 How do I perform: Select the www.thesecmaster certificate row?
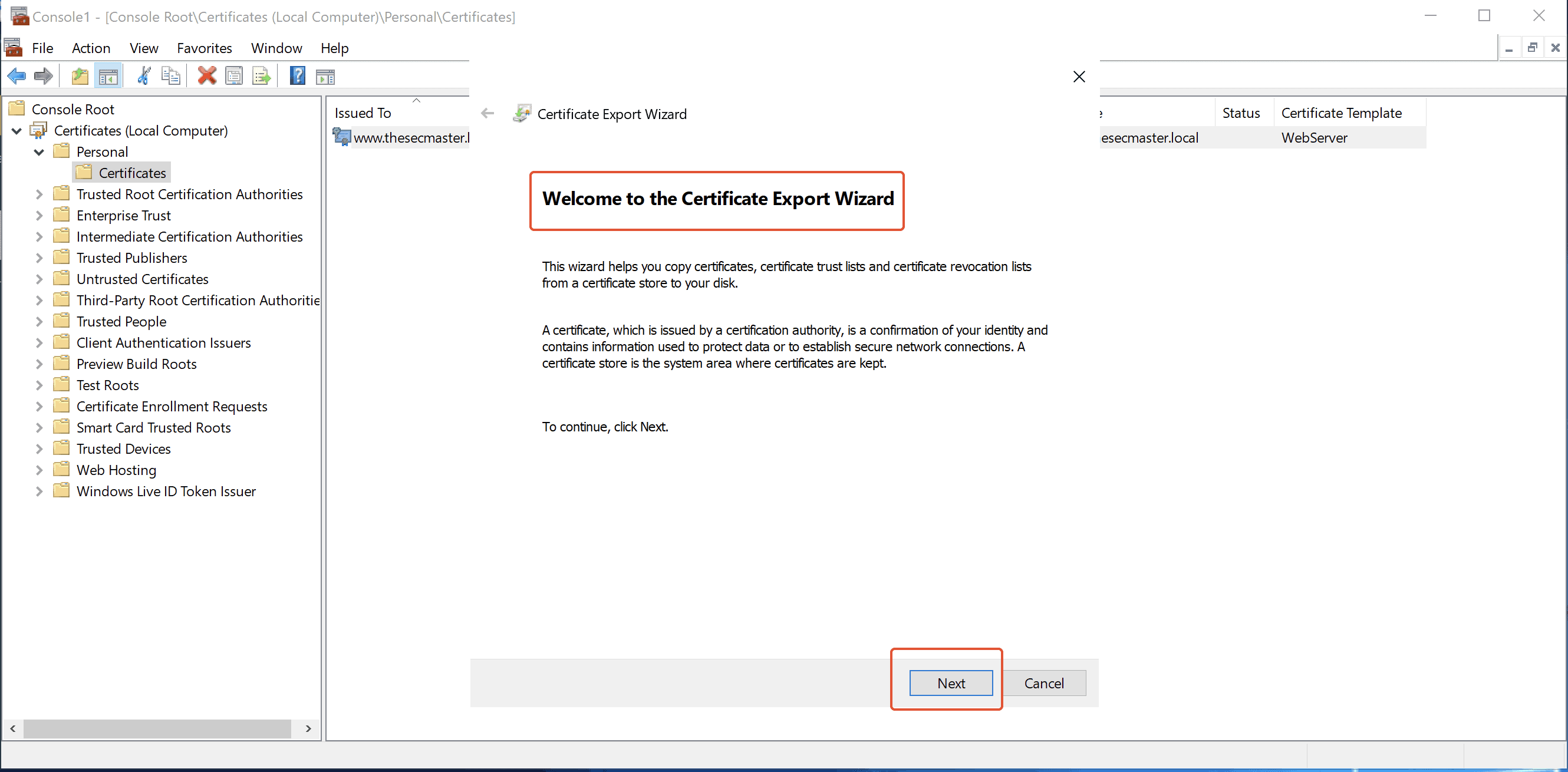tap(411, 137)
